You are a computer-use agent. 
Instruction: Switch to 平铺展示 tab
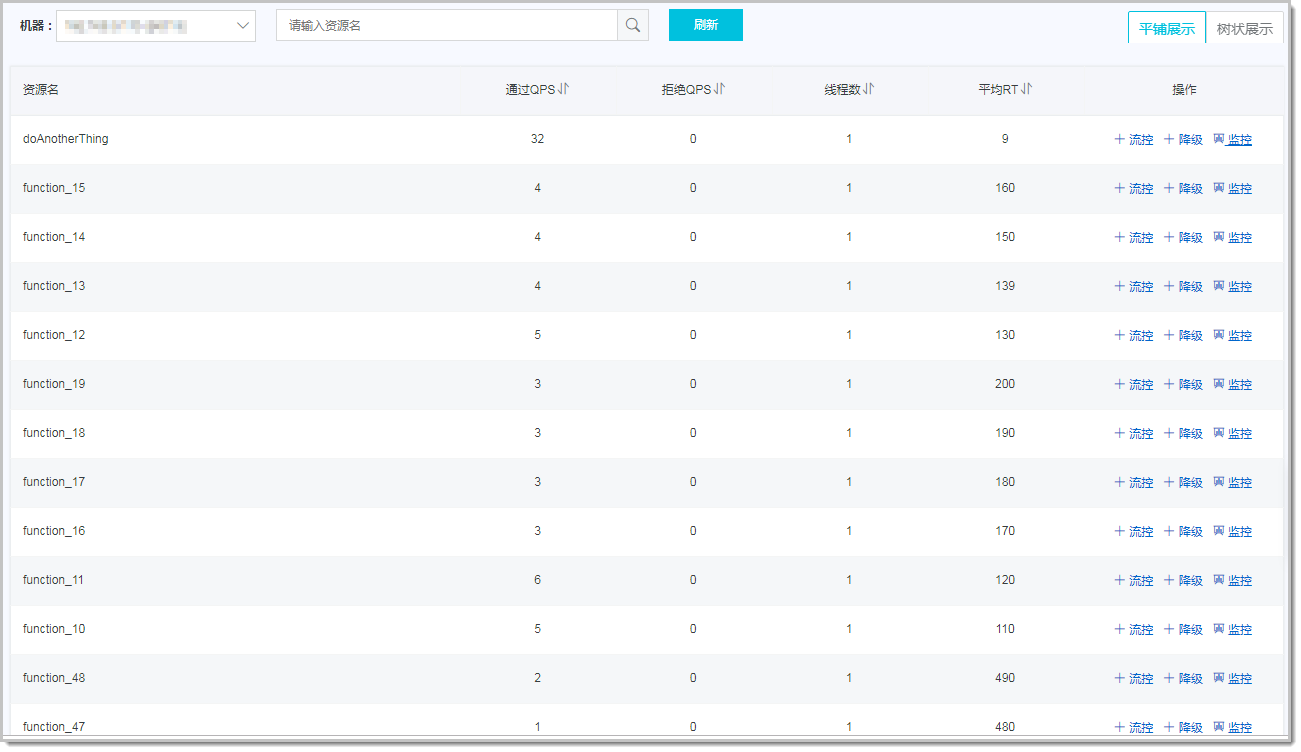click(1167, 28)
